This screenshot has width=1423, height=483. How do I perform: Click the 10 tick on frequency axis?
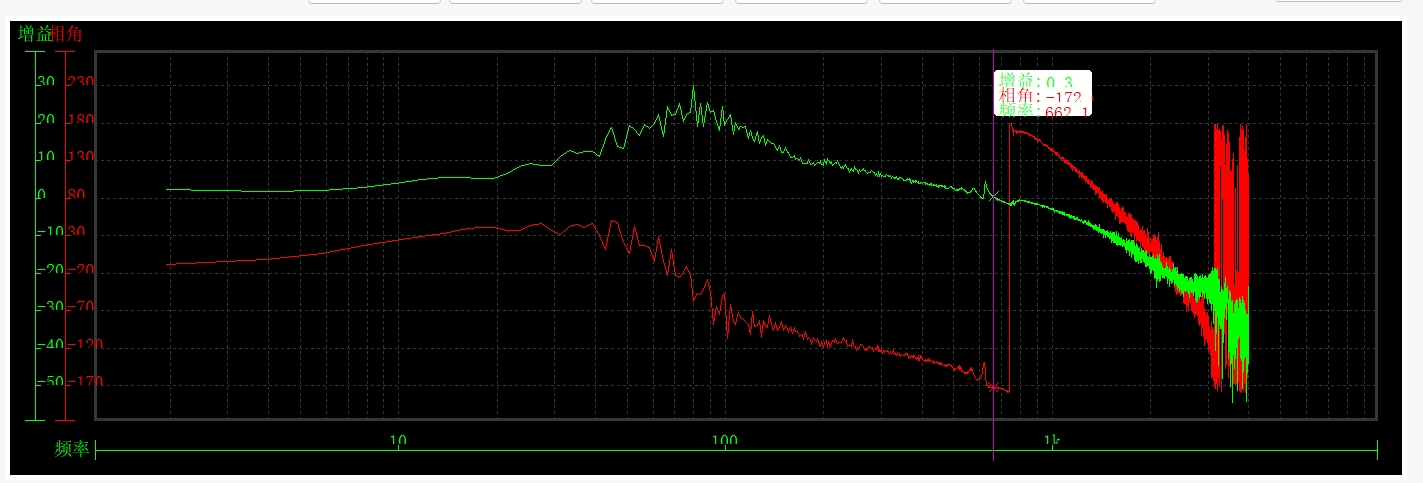pyautogui.click(x=397, y=441)
